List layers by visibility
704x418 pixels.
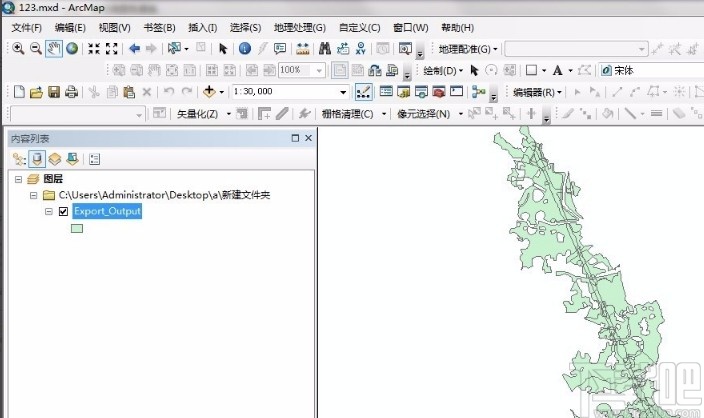tap(55, 159)
